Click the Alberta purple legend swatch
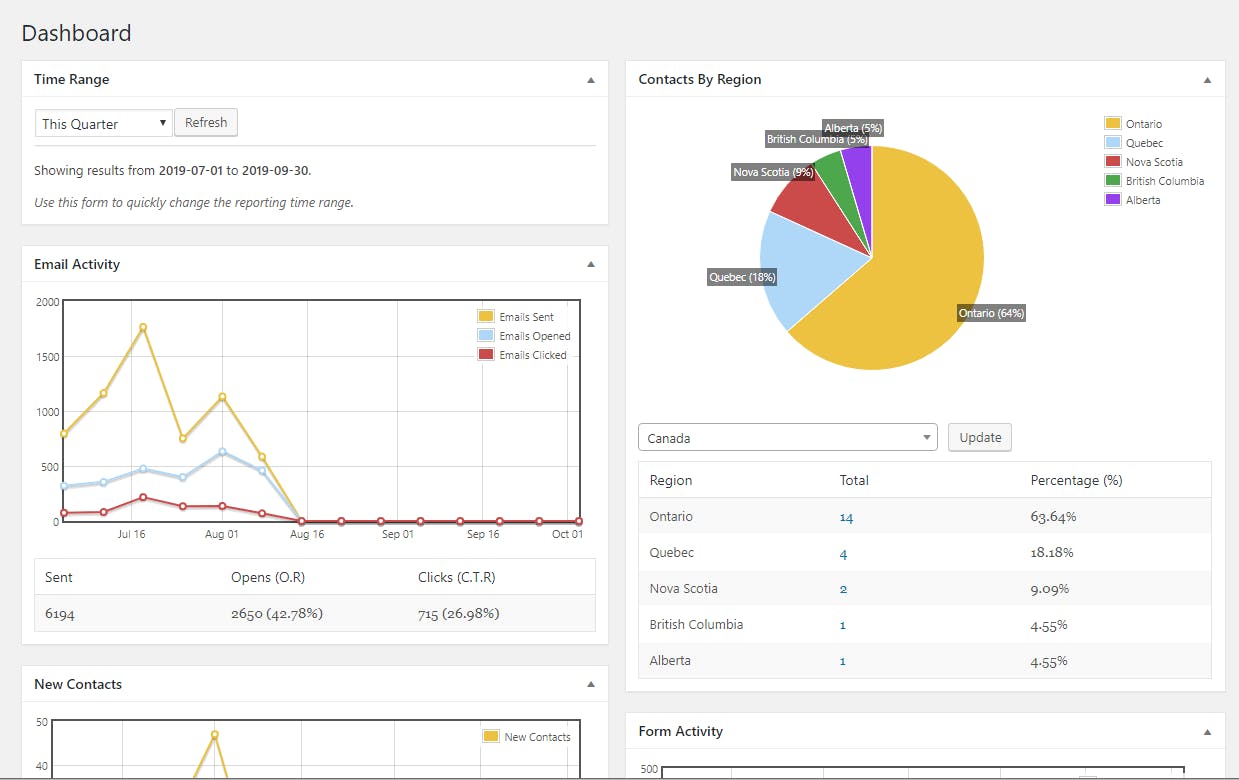Viewport: 1239px width, 780px height. tap(1113, 199)
